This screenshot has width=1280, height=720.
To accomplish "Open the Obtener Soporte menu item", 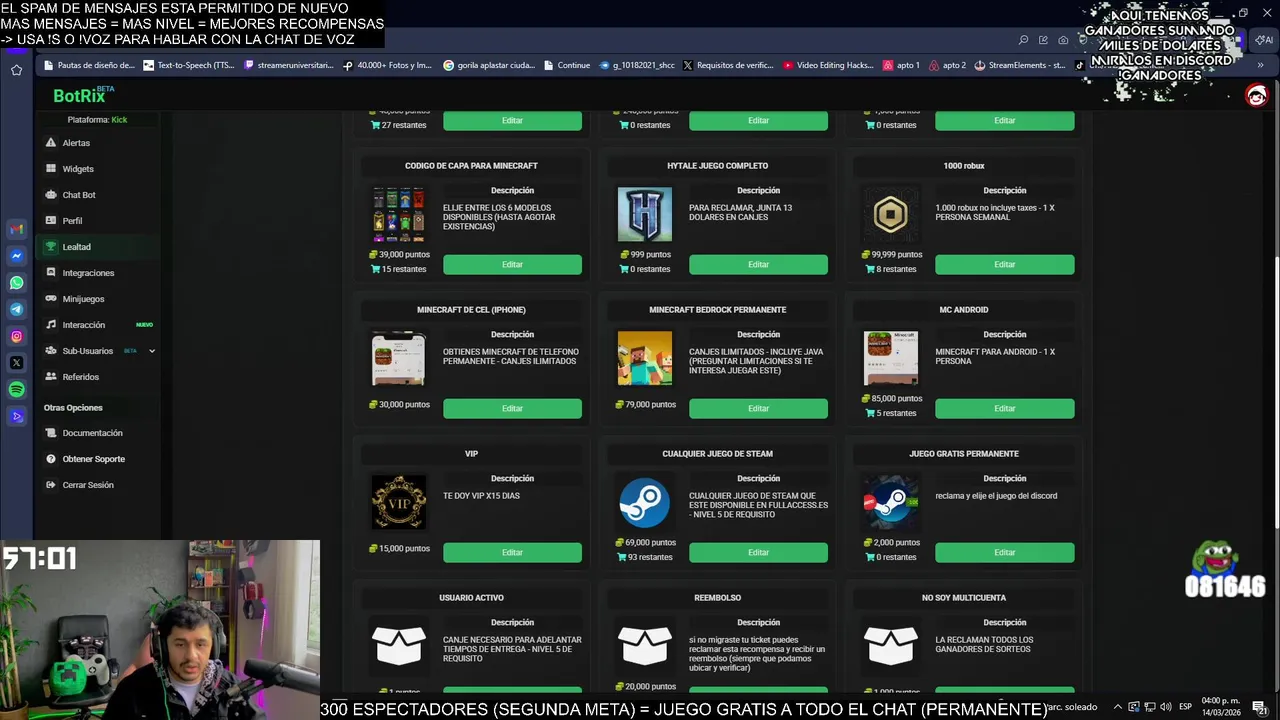I will pyautogui.click(x=94, y=459).
